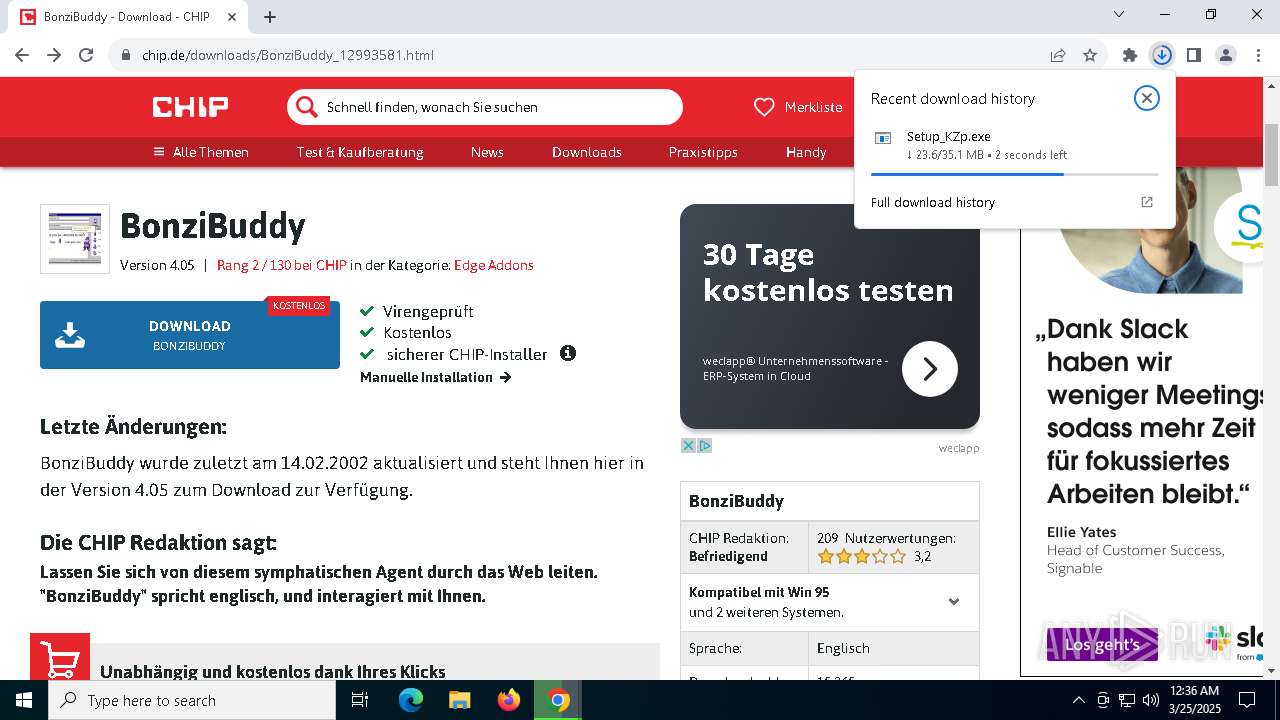Screen dimensions: 1280x720
Task: Open the Test & Kaufberatung menu item
Action: pyautogui.click(x=360, y=152)
